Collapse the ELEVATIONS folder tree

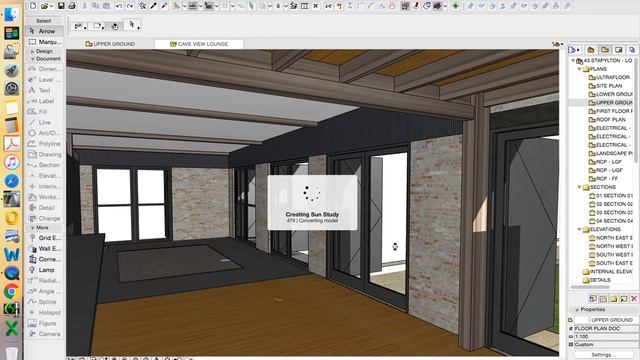click(579, 229)
